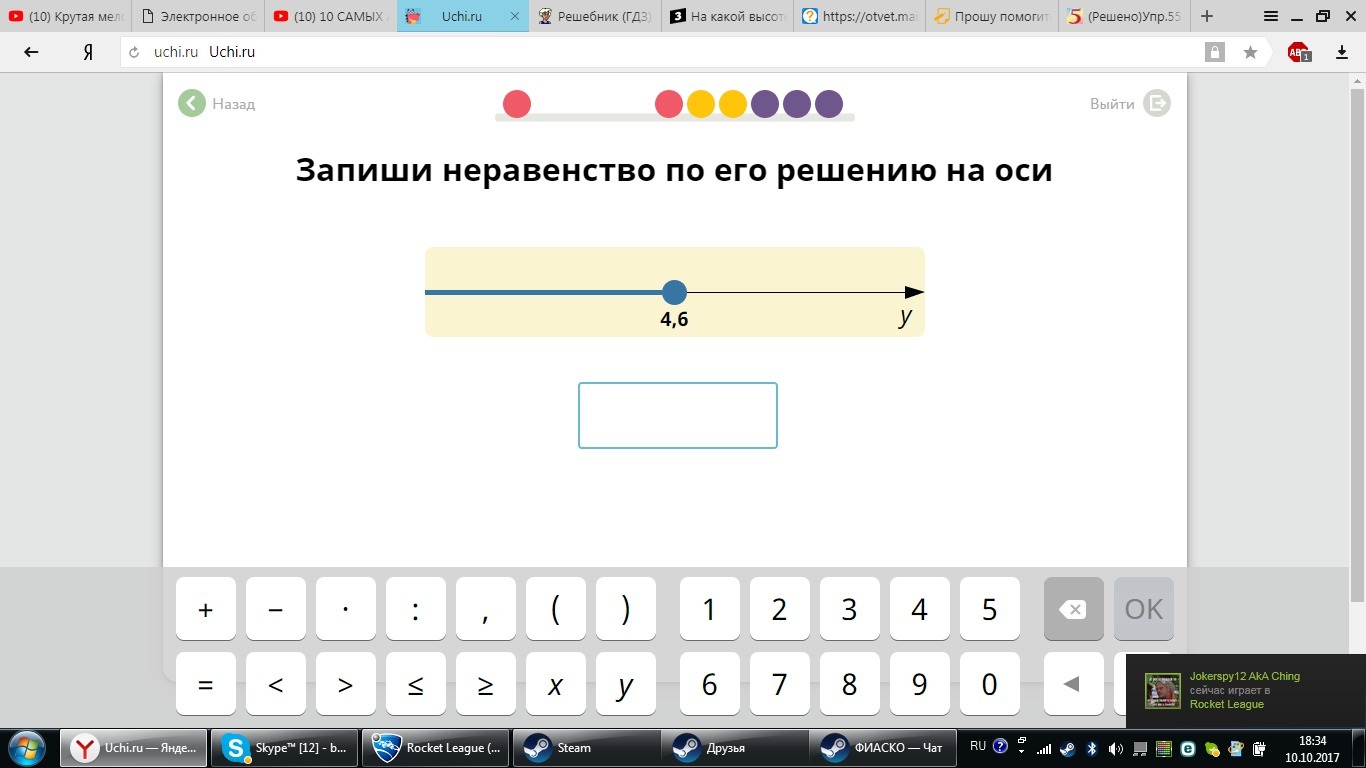Open the RU language selector in the tray

point(977,745)
